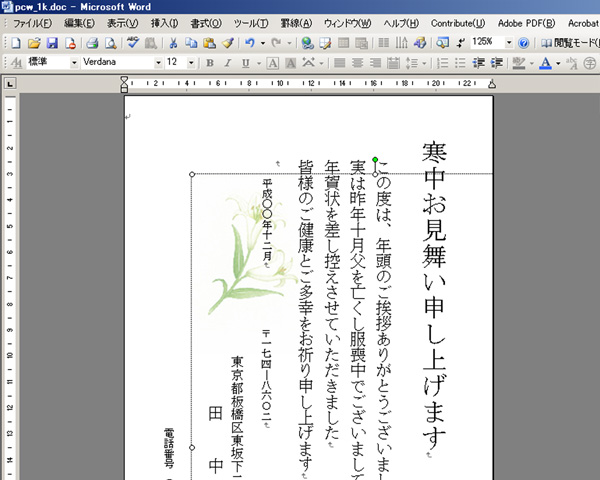Run spelling and grammar check

tap(133, 42)
